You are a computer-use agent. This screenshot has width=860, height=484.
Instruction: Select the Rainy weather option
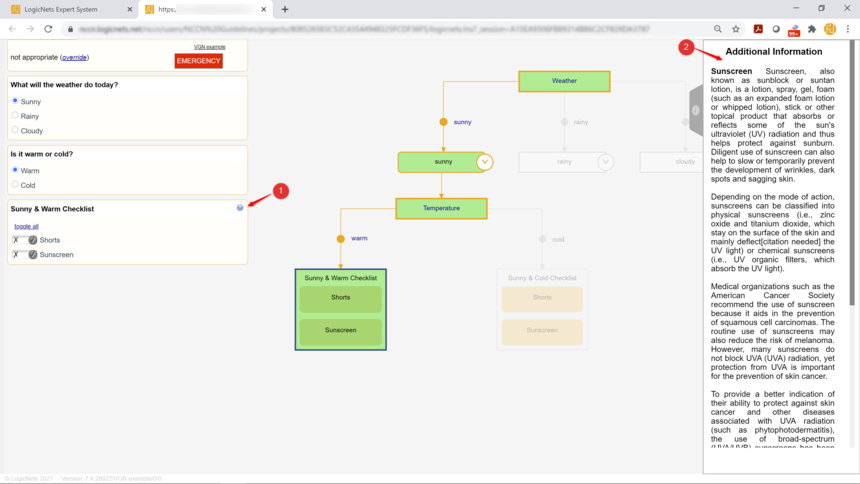click(x=15, y=115)
